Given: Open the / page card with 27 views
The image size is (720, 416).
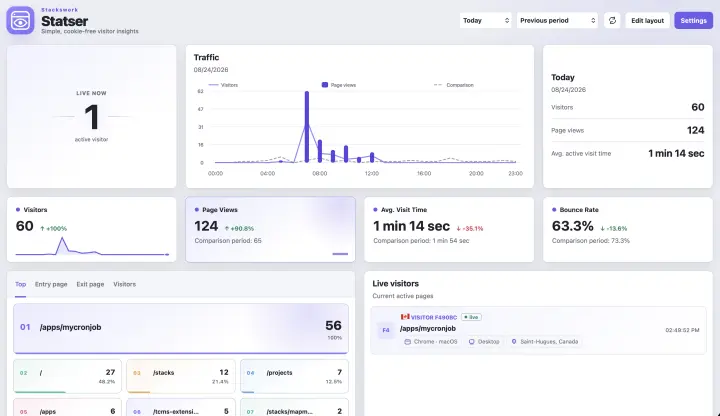Looking at the screenshot, I should pyautogui.click(x=68, y=377).
